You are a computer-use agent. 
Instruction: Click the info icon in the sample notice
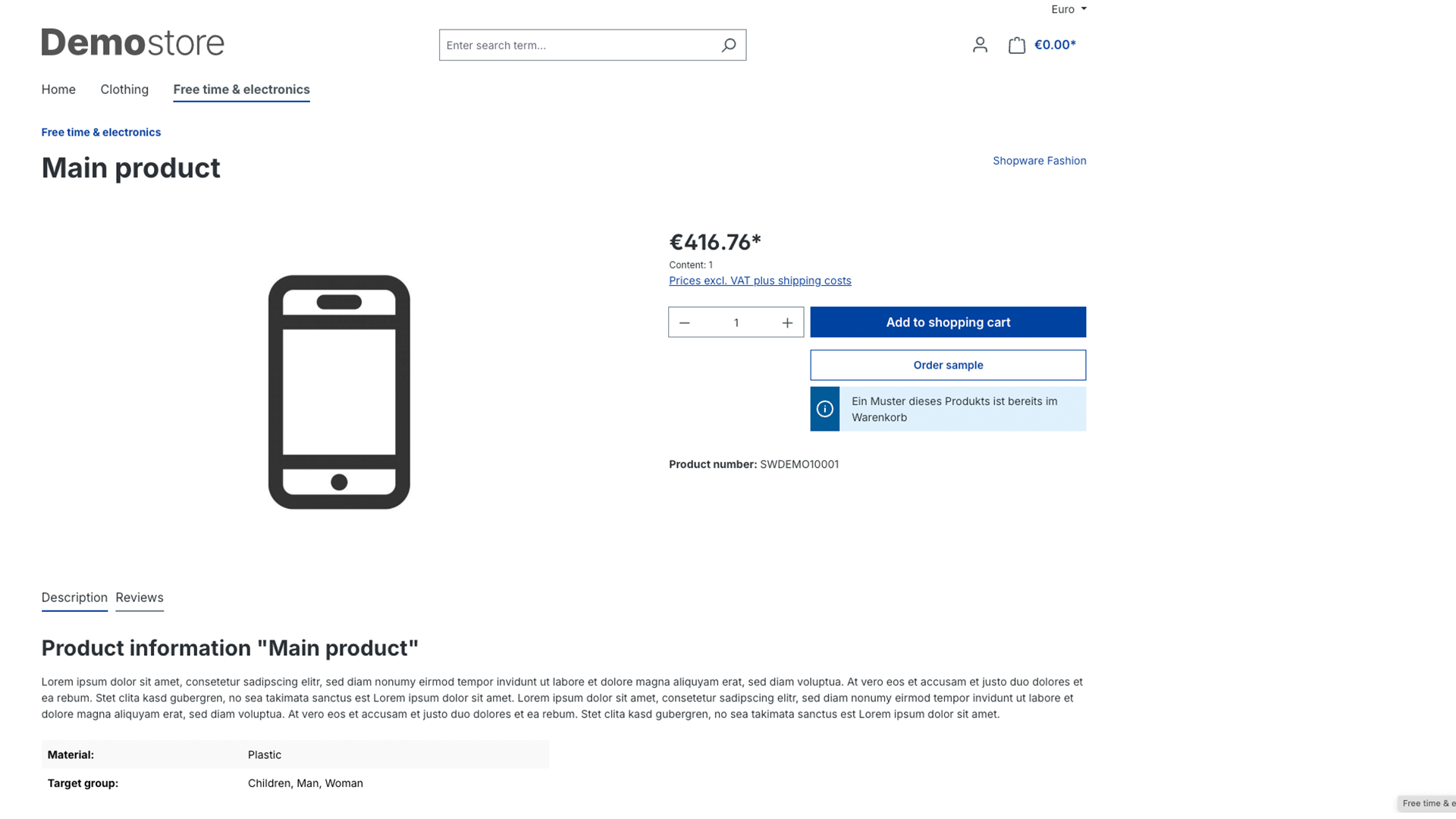[x=824, y=409]
